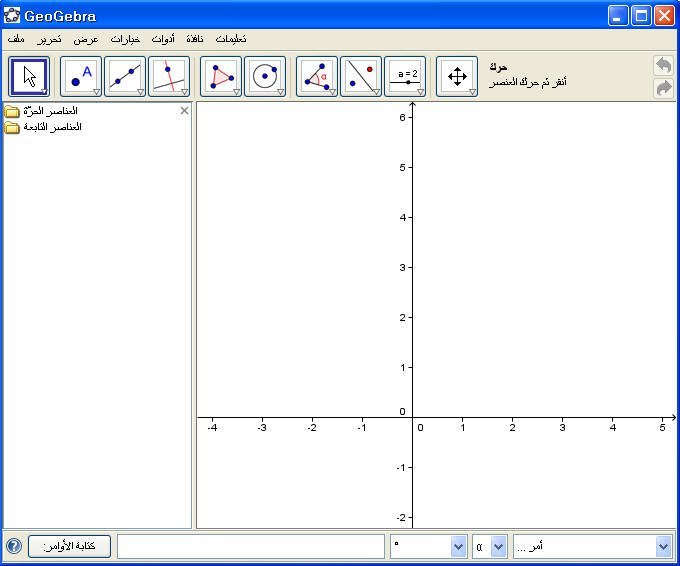680x566 pixels.
Task: Click the y-axis label 6
Action: [403, 118]
